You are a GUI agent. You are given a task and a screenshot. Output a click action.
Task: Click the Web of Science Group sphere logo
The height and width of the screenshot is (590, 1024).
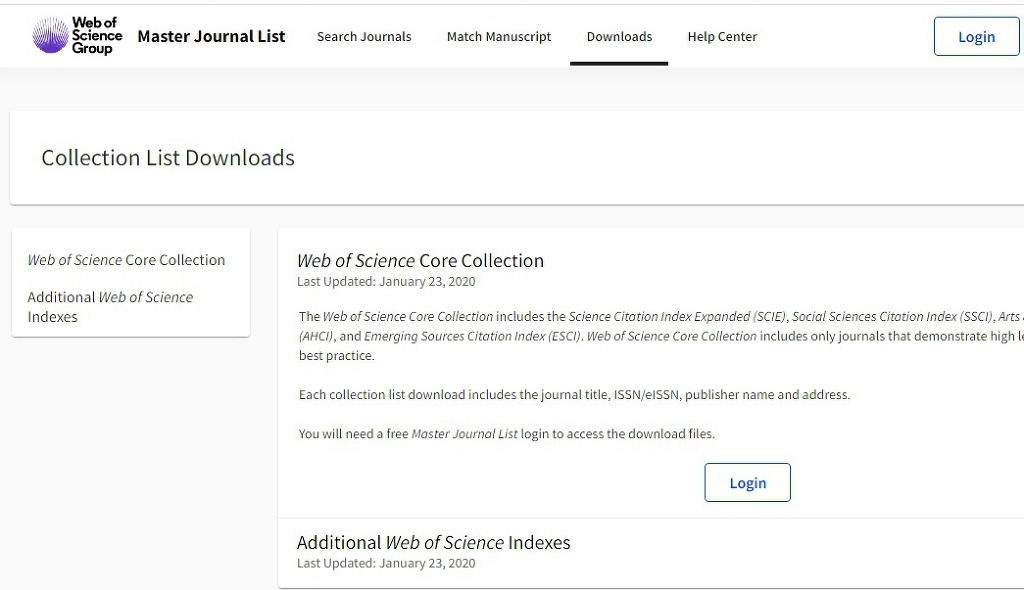[50, 36]
